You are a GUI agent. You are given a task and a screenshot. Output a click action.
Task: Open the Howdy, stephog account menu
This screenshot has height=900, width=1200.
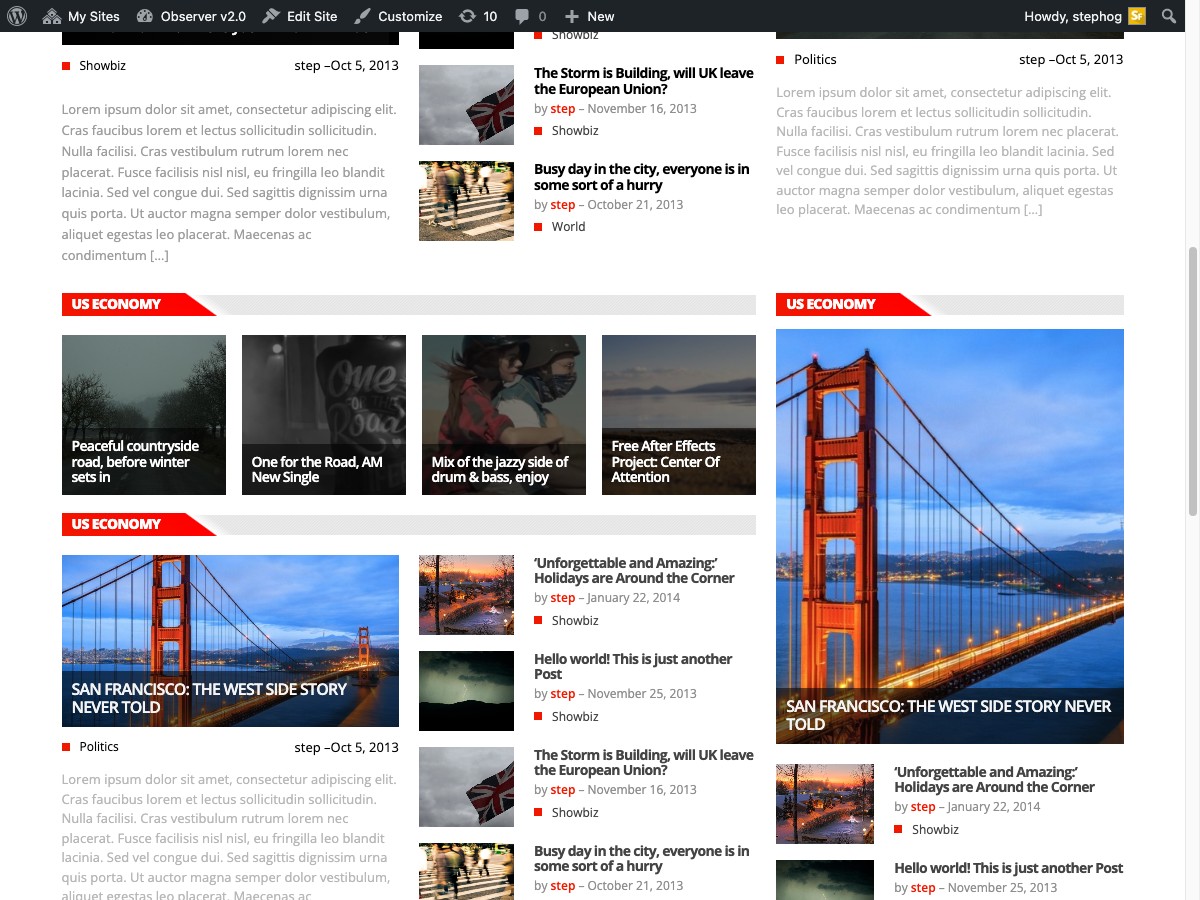click(1073, 16)
